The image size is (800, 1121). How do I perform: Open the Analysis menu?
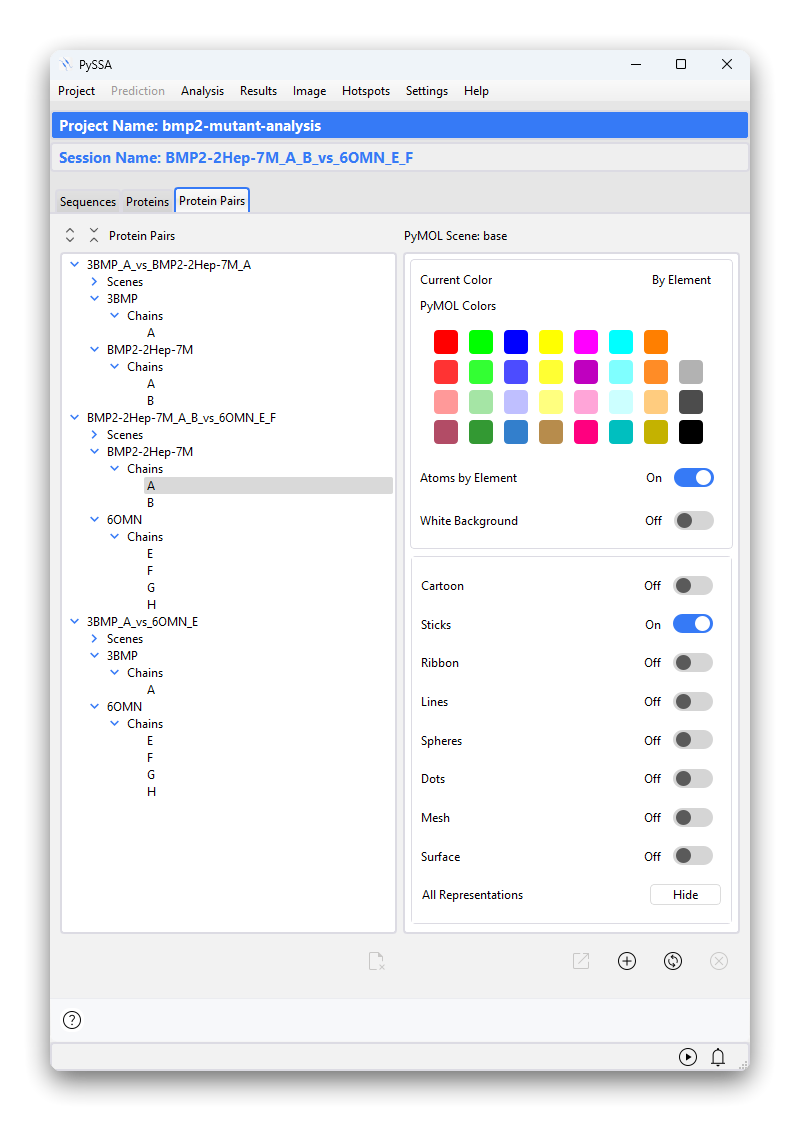pos(202,91)
